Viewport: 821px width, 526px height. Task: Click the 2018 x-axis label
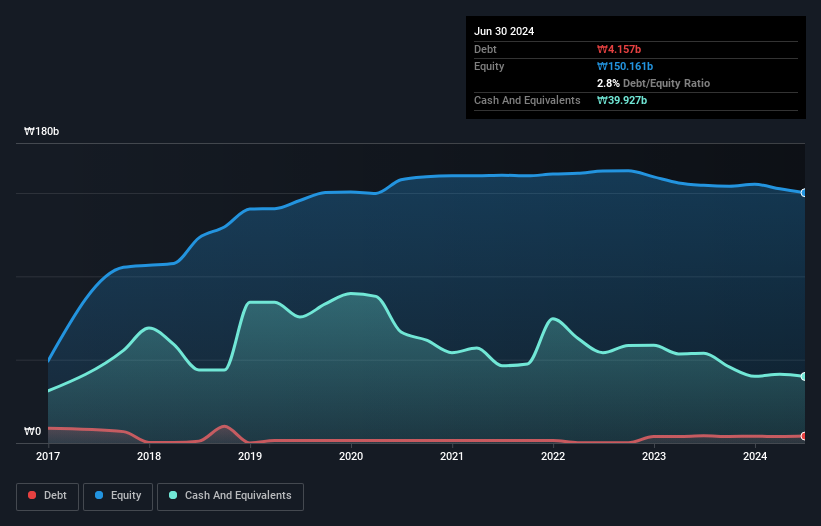(149, 456)
